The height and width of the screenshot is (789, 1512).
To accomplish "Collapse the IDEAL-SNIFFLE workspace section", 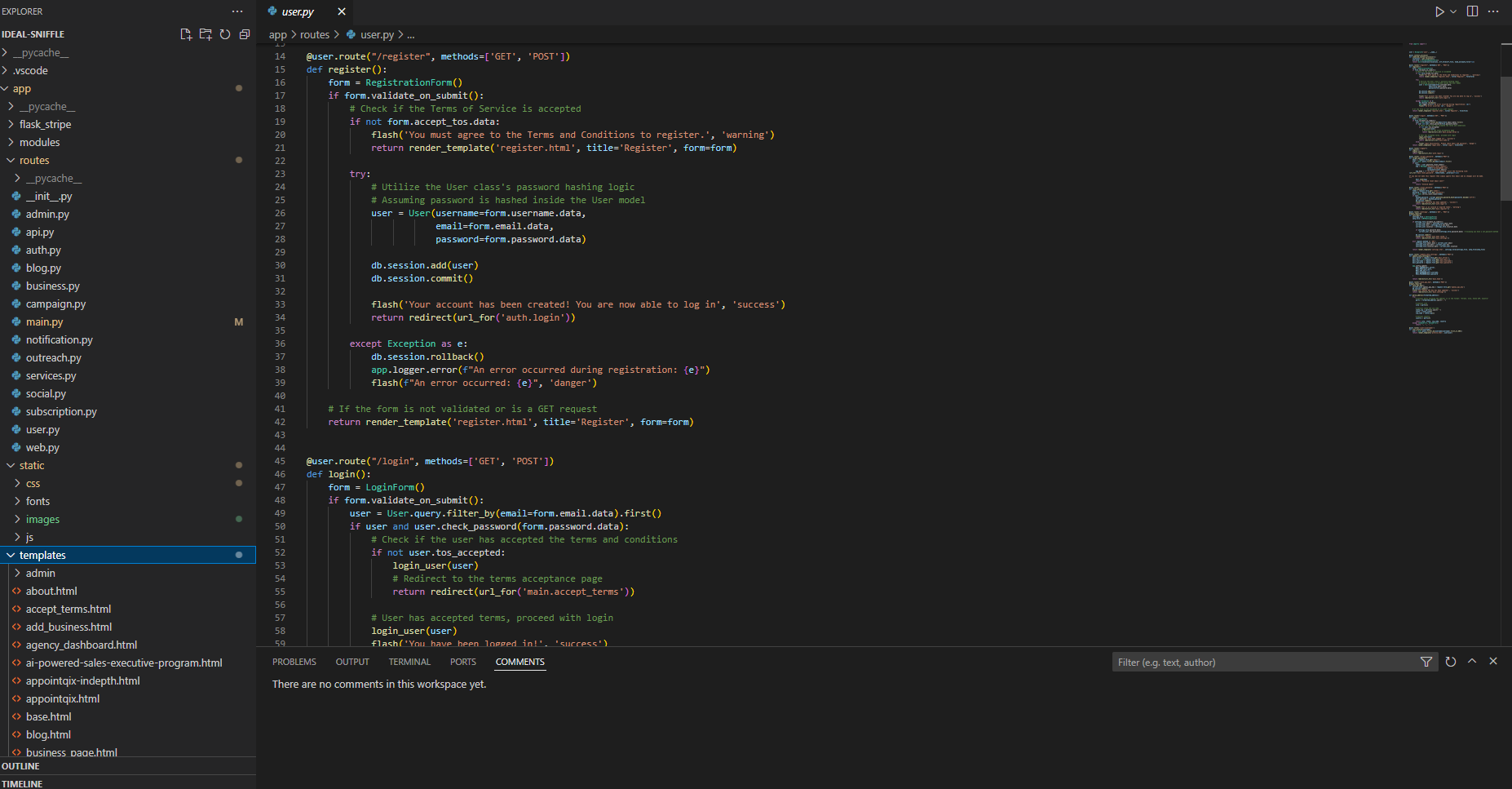I will click(x=33, y=34).
